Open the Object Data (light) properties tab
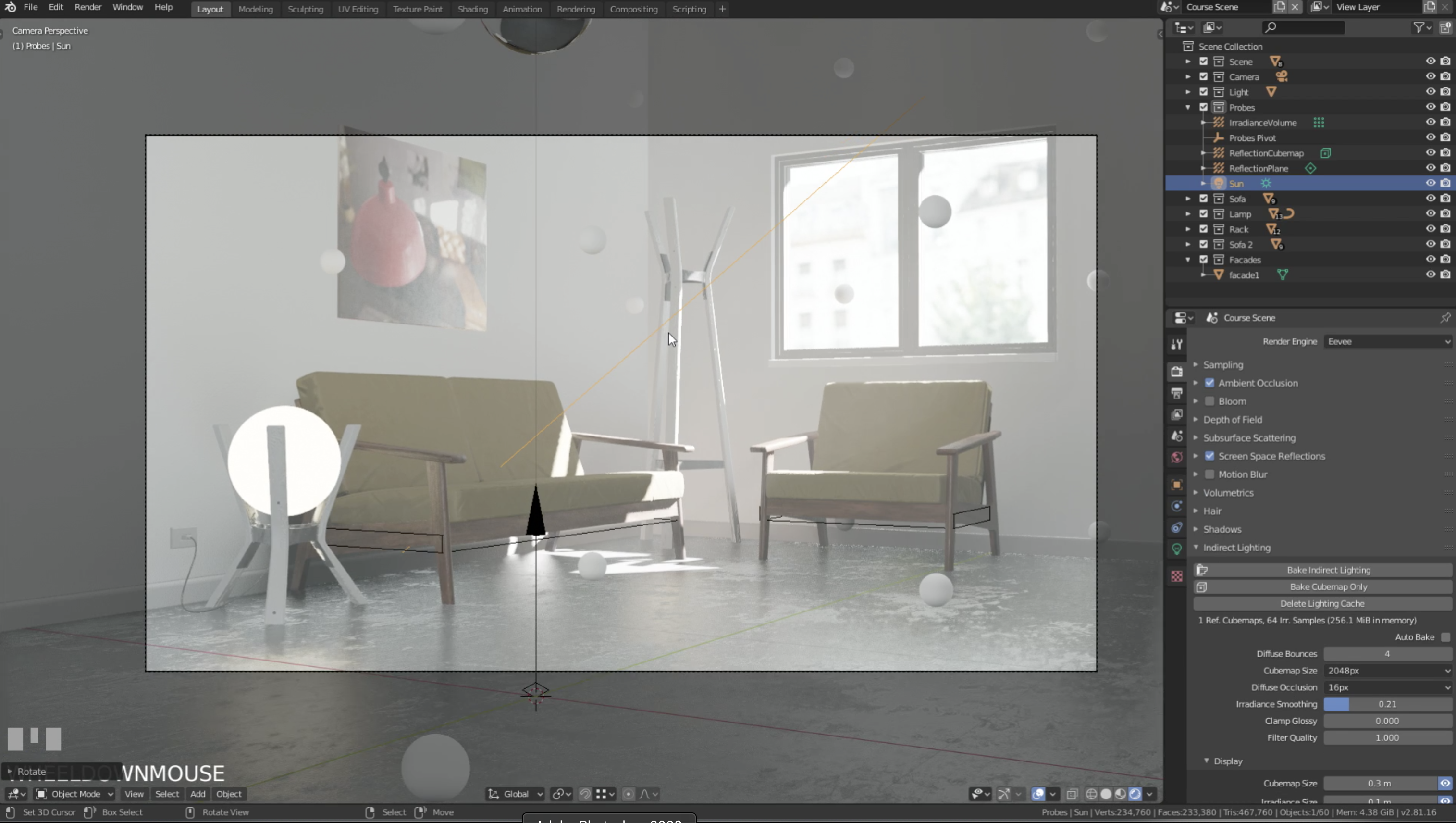1456x823 pixels. (x=1177, y=549)
